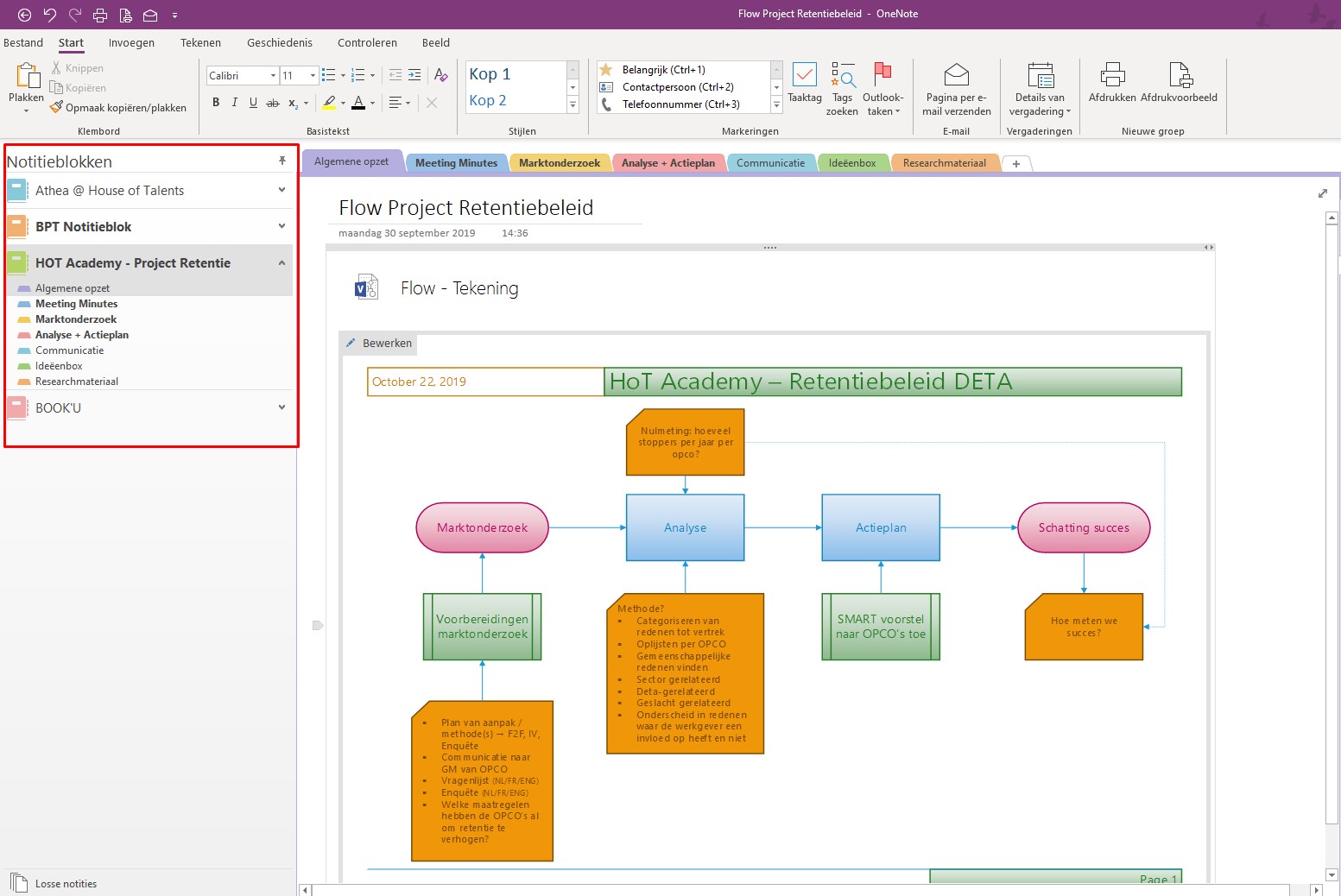
Task: Toggle italic text formatting
Action: tap(234, 103)
